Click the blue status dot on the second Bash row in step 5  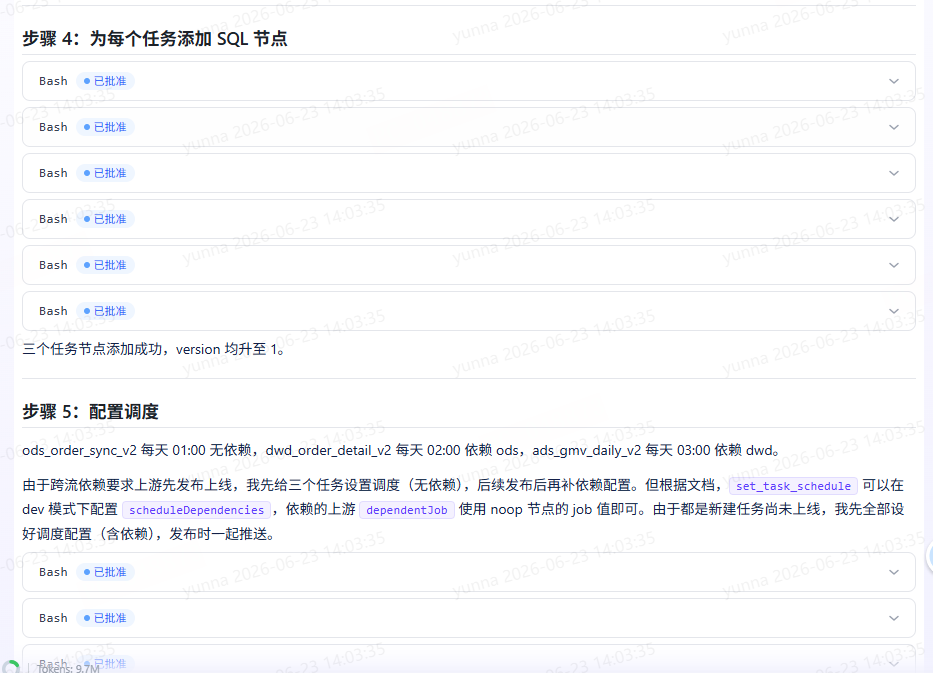coord(87,618)
